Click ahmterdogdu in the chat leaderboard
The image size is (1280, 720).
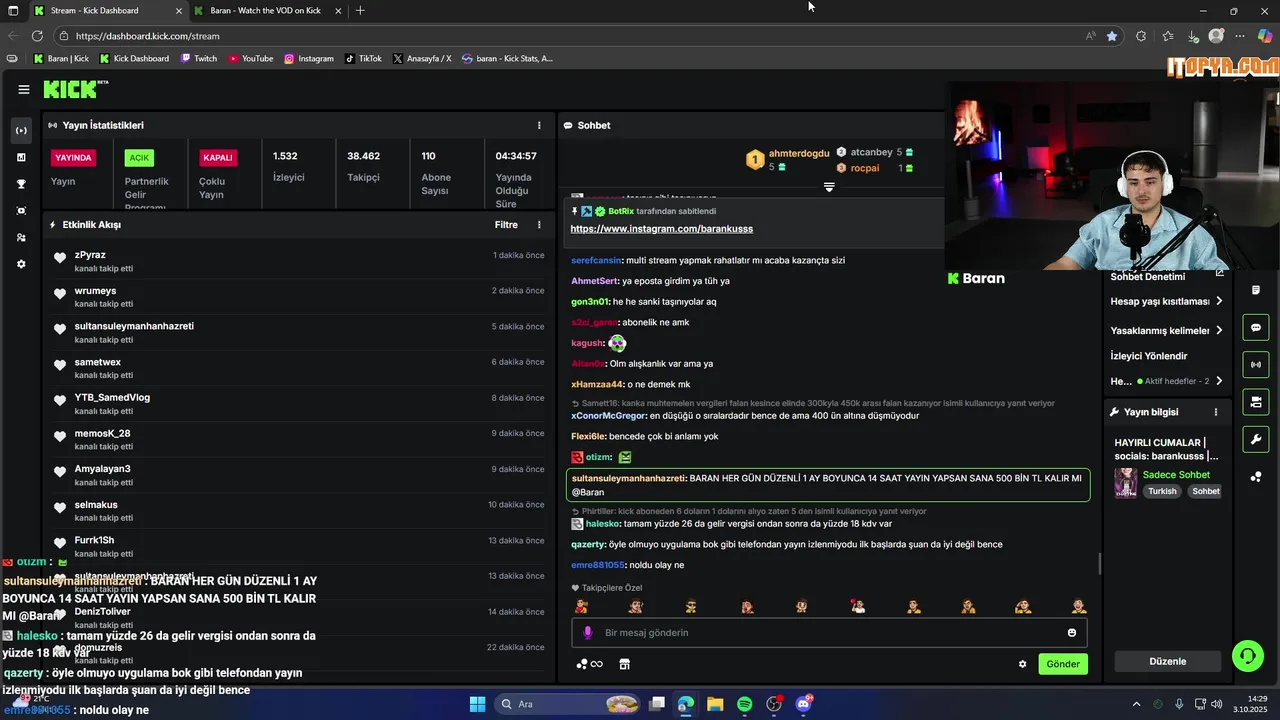point(799,153)
